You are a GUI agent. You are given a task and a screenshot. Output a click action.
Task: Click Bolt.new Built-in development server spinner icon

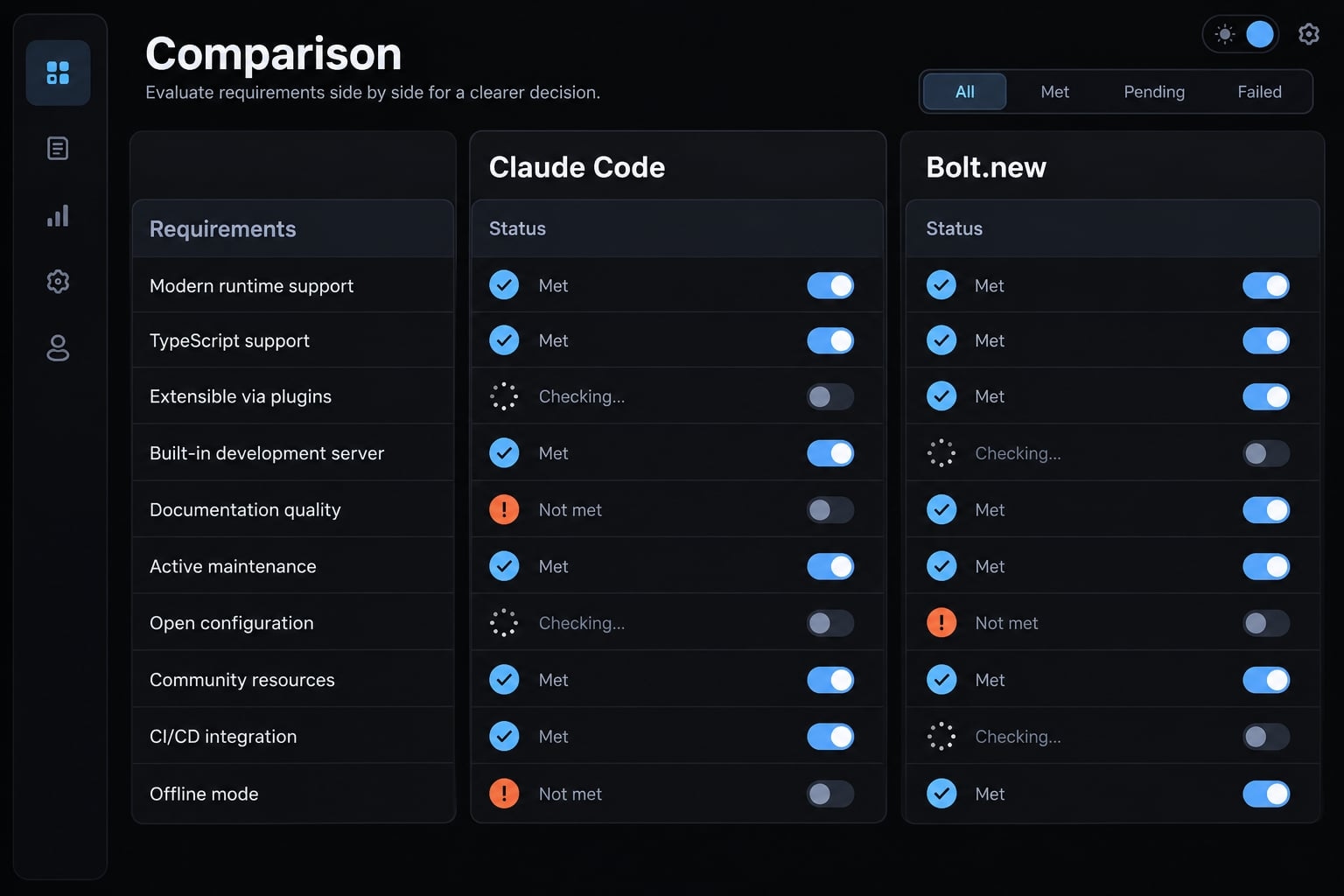(x=941, y=453)
